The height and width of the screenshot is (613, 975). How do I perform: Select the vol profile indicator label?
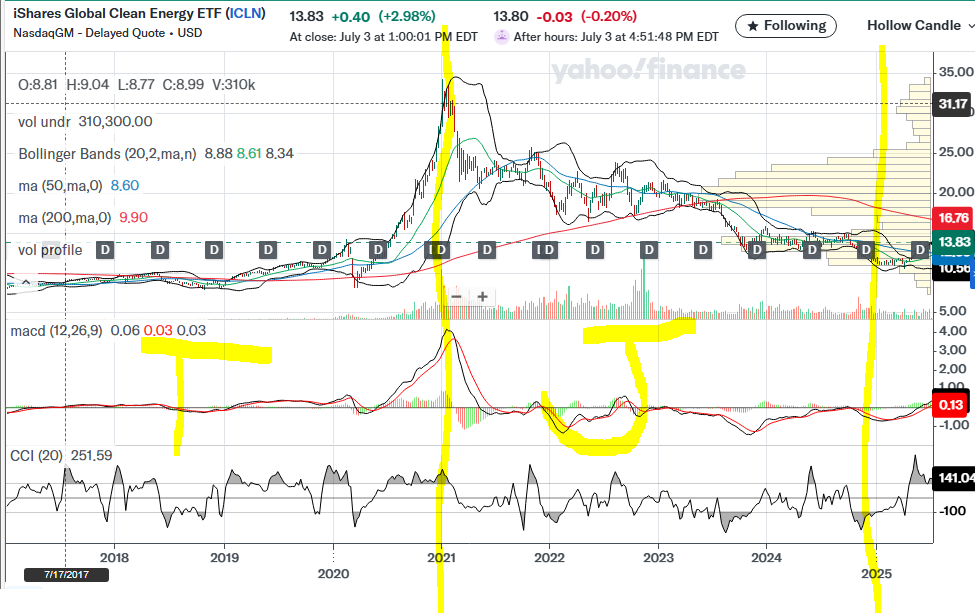coord(50,250)
